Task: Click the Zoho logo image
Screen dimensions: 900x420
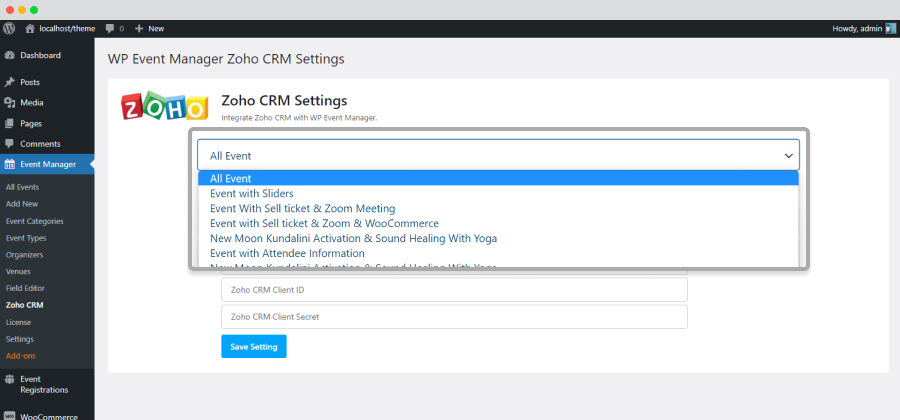Action: click(x=165, y=106)
